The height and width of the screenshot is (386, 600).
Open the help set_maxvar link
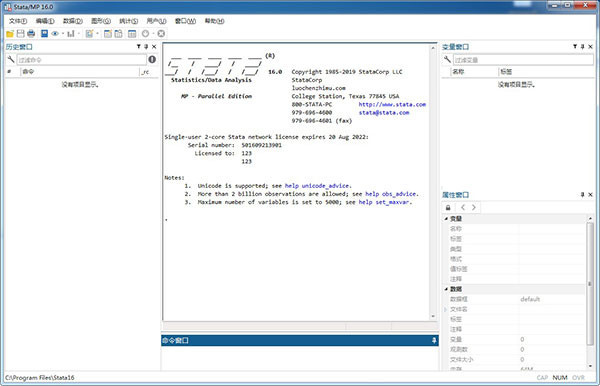click(384, 202)
